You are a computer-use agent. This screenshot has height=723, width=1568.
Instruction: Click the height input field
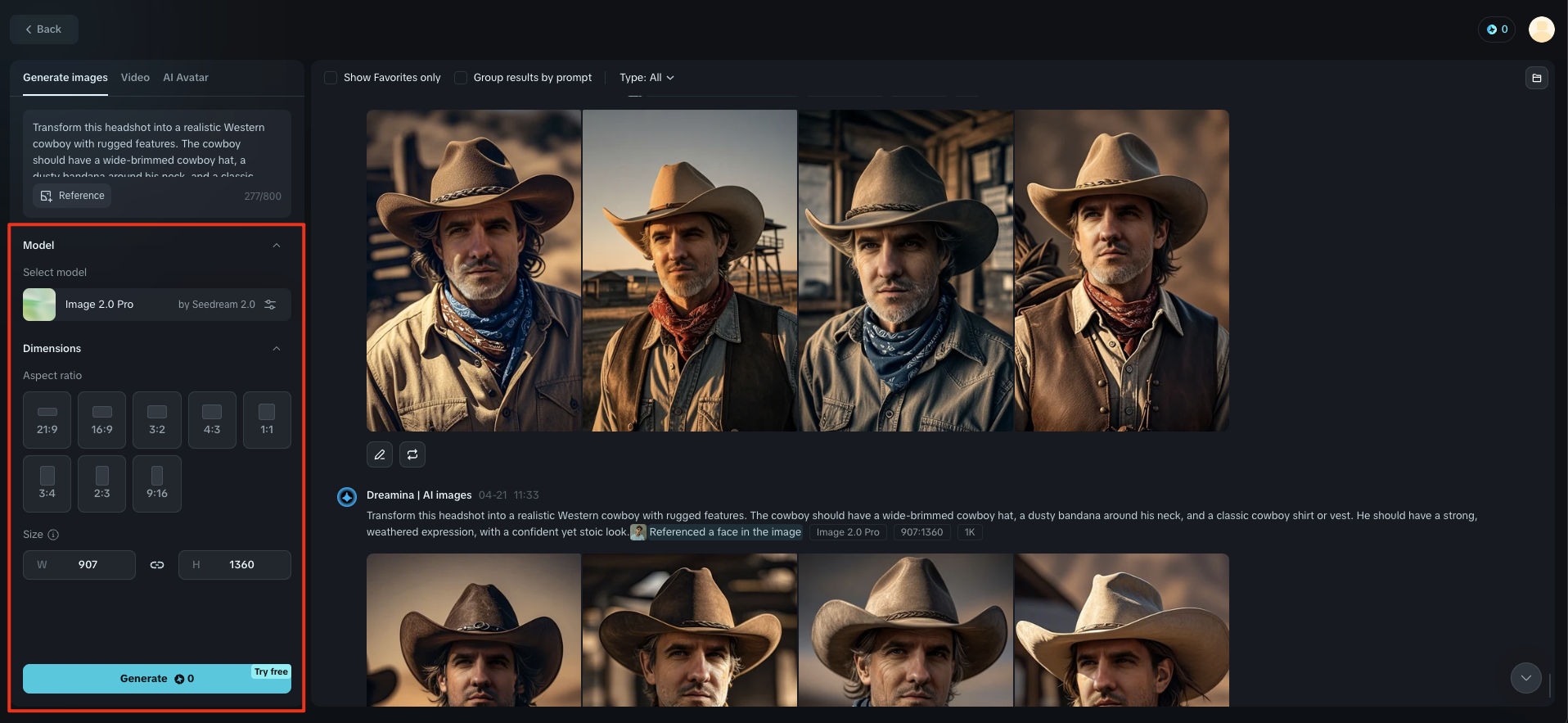click(x=235, y=565)
